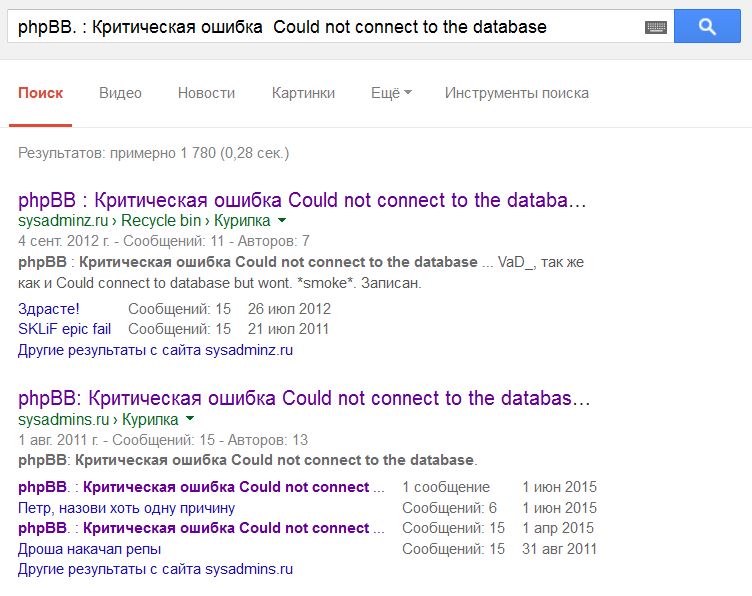Click result count text Результатов: примерно 1 780

(153, 153)
